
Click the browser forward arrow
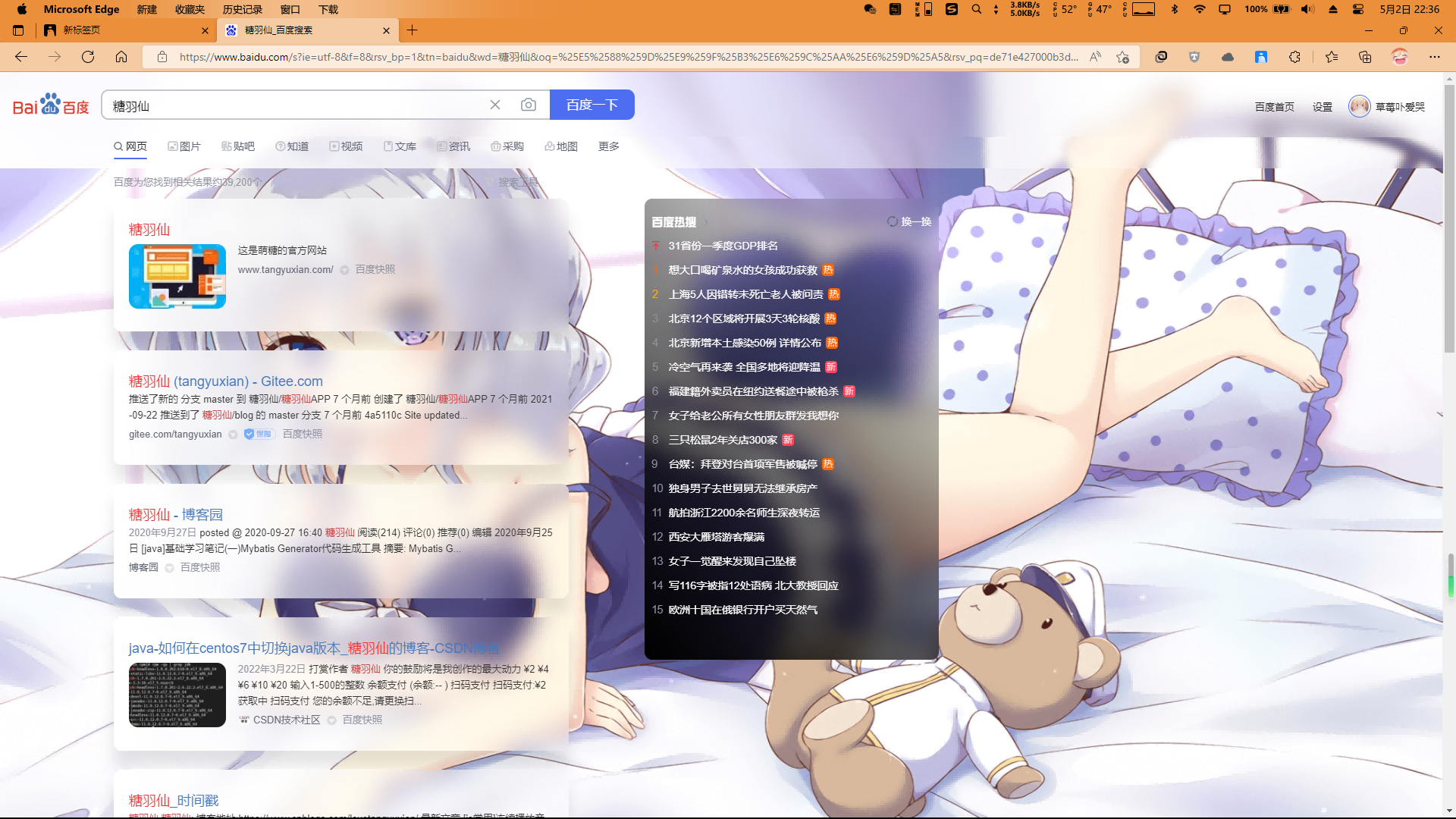(x=55, y=57)
